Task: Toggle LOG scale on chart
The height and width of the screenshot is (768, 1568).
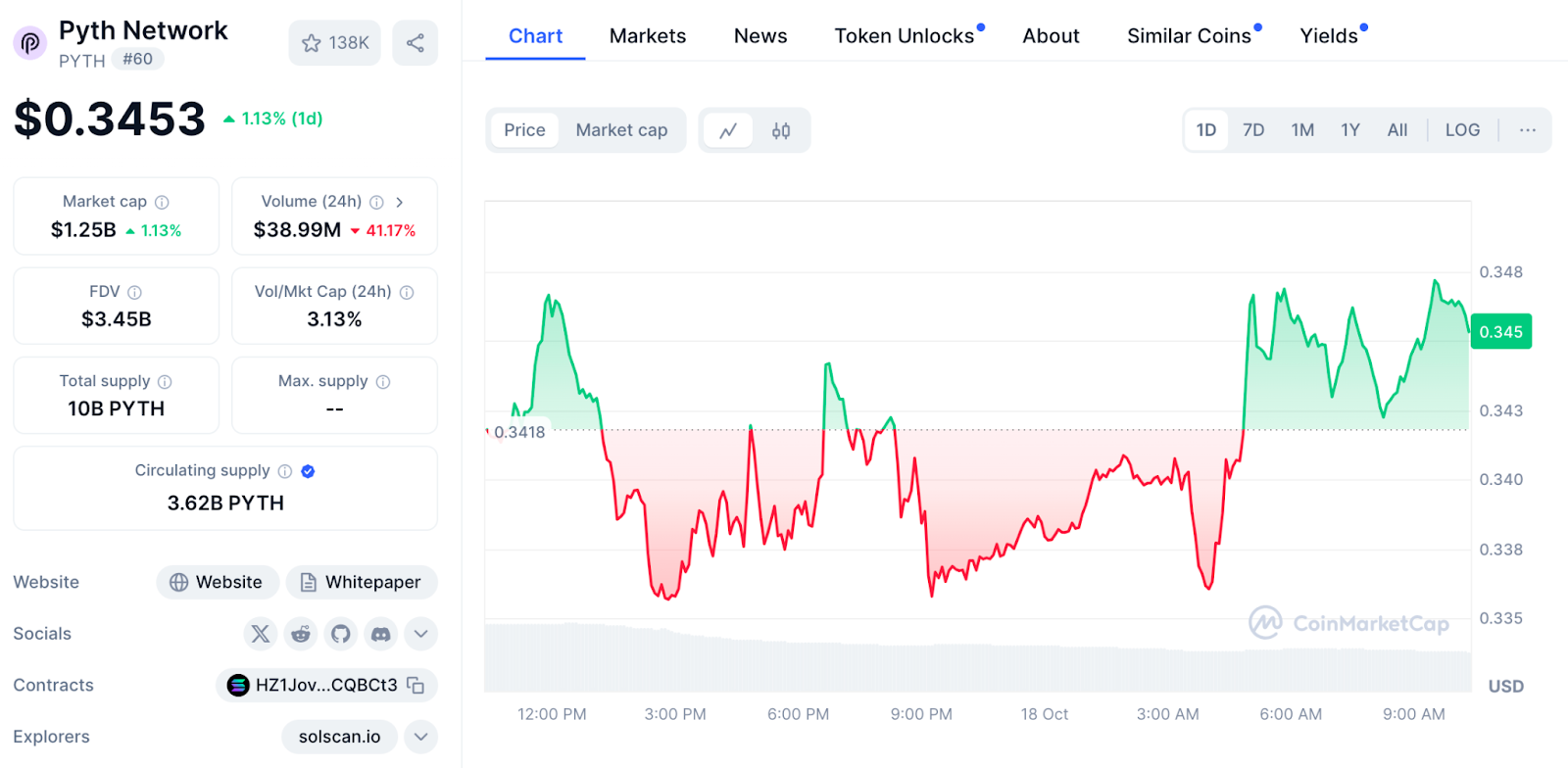Action: [x=1462, y=130]
